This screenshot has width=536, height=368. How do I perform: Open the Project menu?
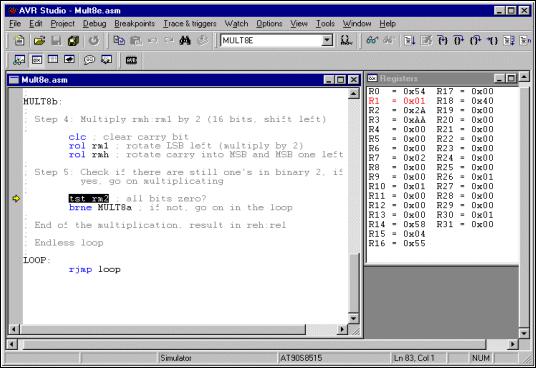(x=63, y=24)
